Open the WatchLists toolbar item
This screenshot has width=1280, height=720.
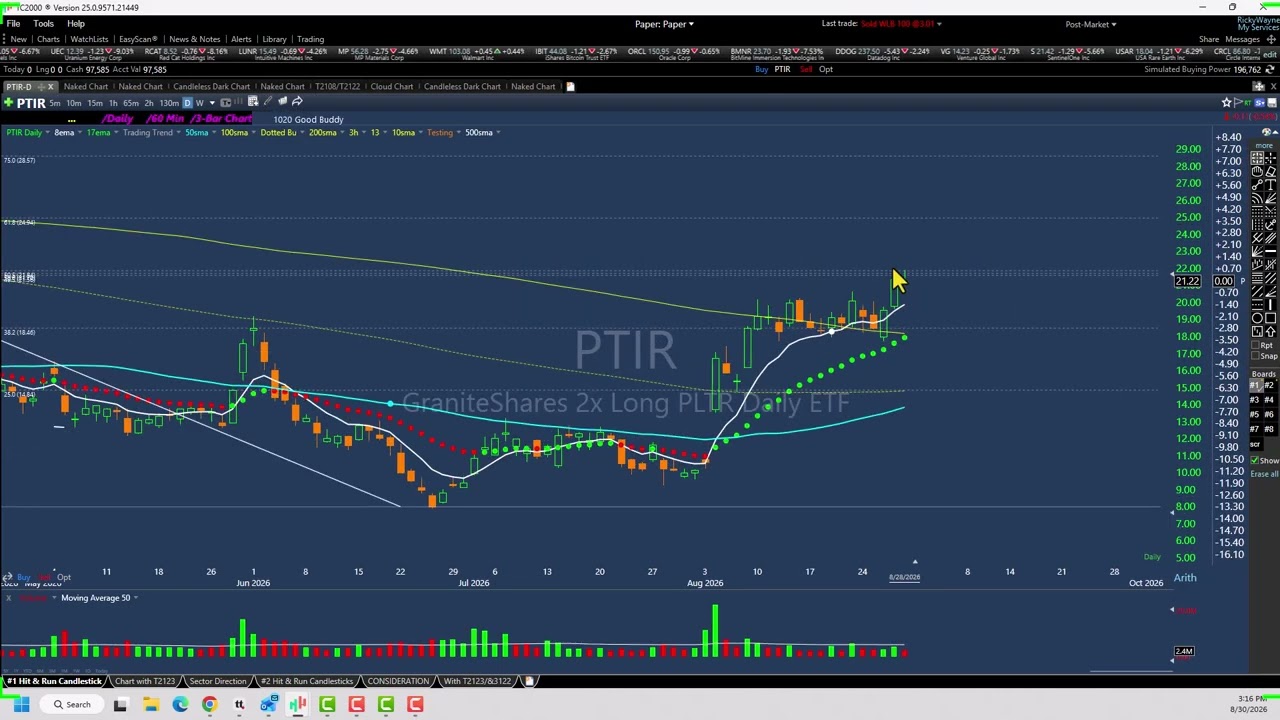pyautogui.click(x=89, y=39)
